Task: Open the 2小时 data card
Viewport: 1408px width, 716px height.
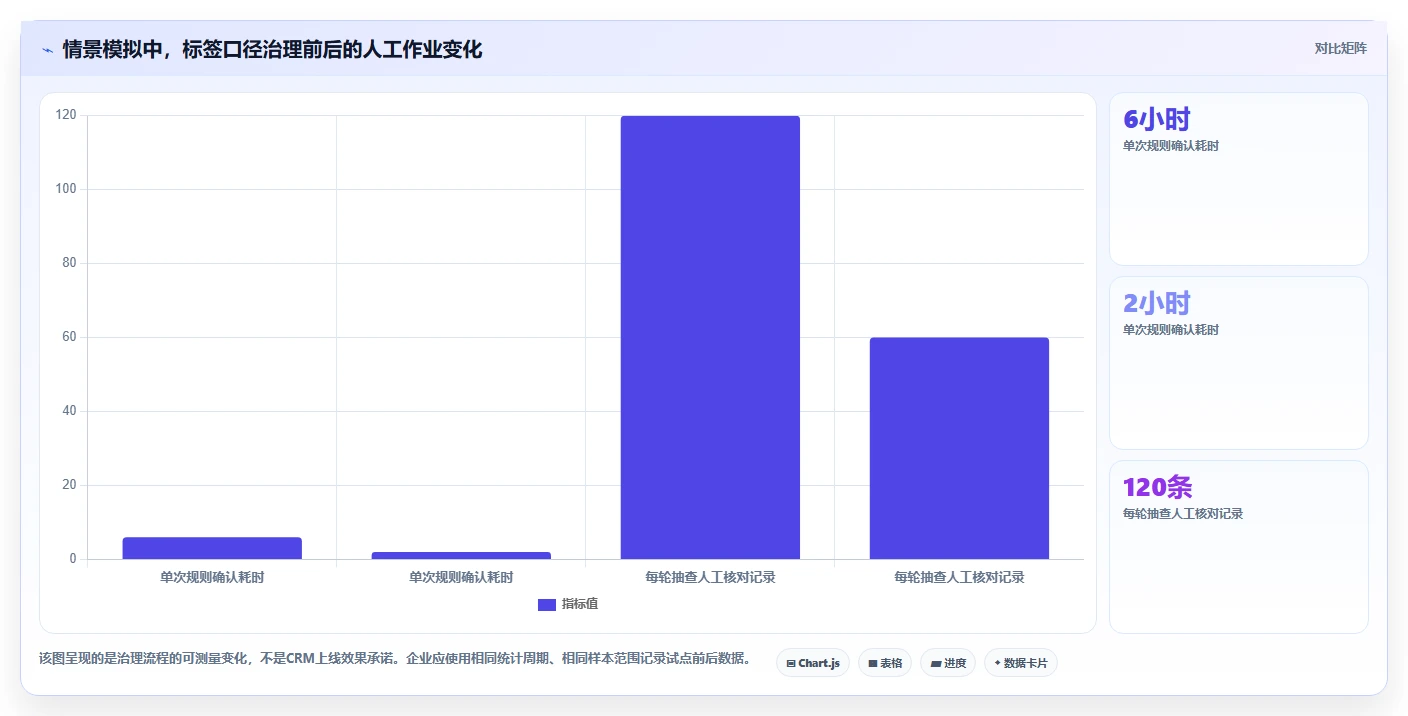Action: [1239, 363]
